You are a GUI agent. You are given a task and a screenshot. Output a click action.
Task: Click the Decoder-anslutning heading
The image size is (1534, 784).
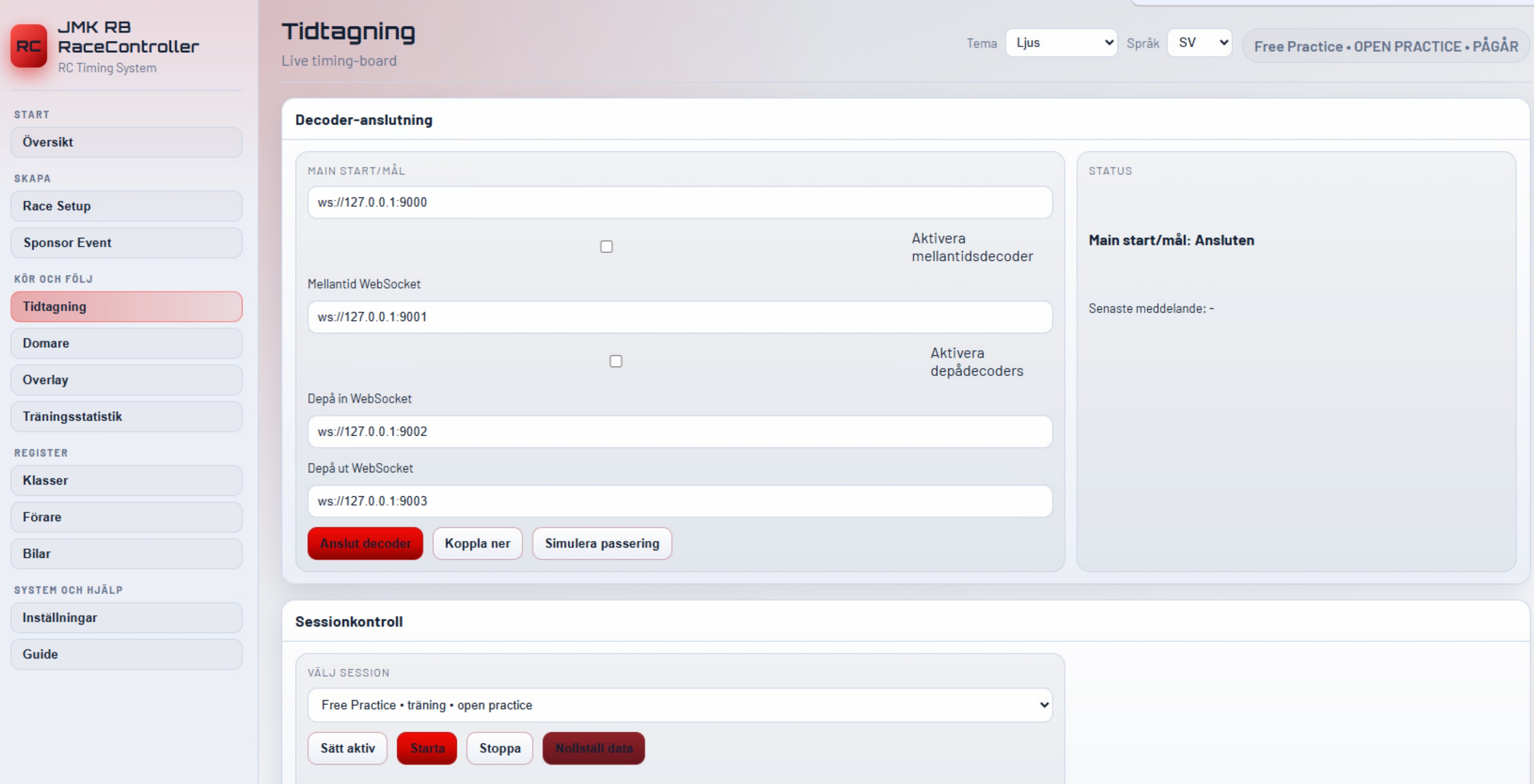pos(364,120)
